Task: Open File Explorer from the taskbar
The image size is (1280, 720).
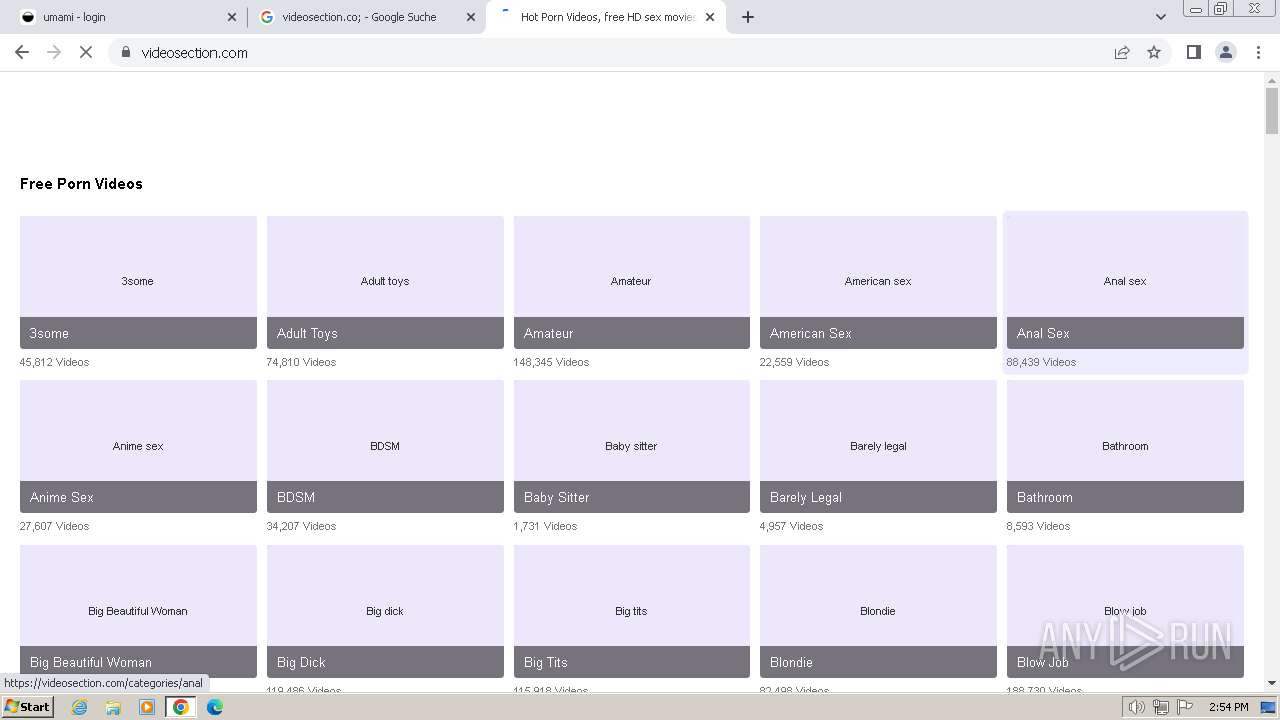Action: click(113, 707)
